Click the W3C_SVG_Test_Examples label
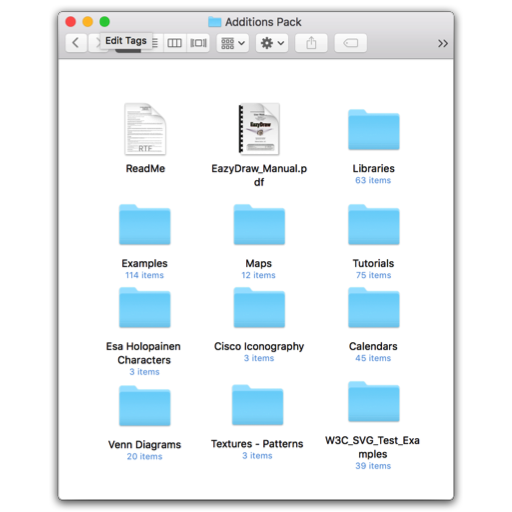The height and width of the screenshot is (512, 512). [373, 447]
